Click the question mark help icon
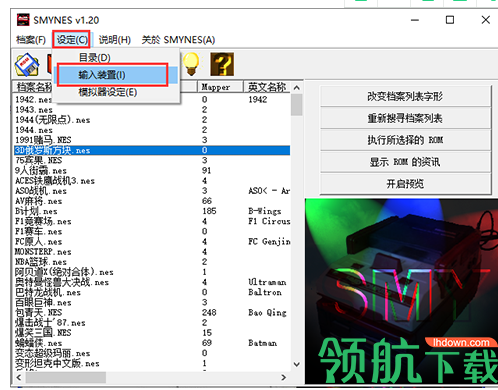This screenshot has height=390, width=498. click(222, 64)
